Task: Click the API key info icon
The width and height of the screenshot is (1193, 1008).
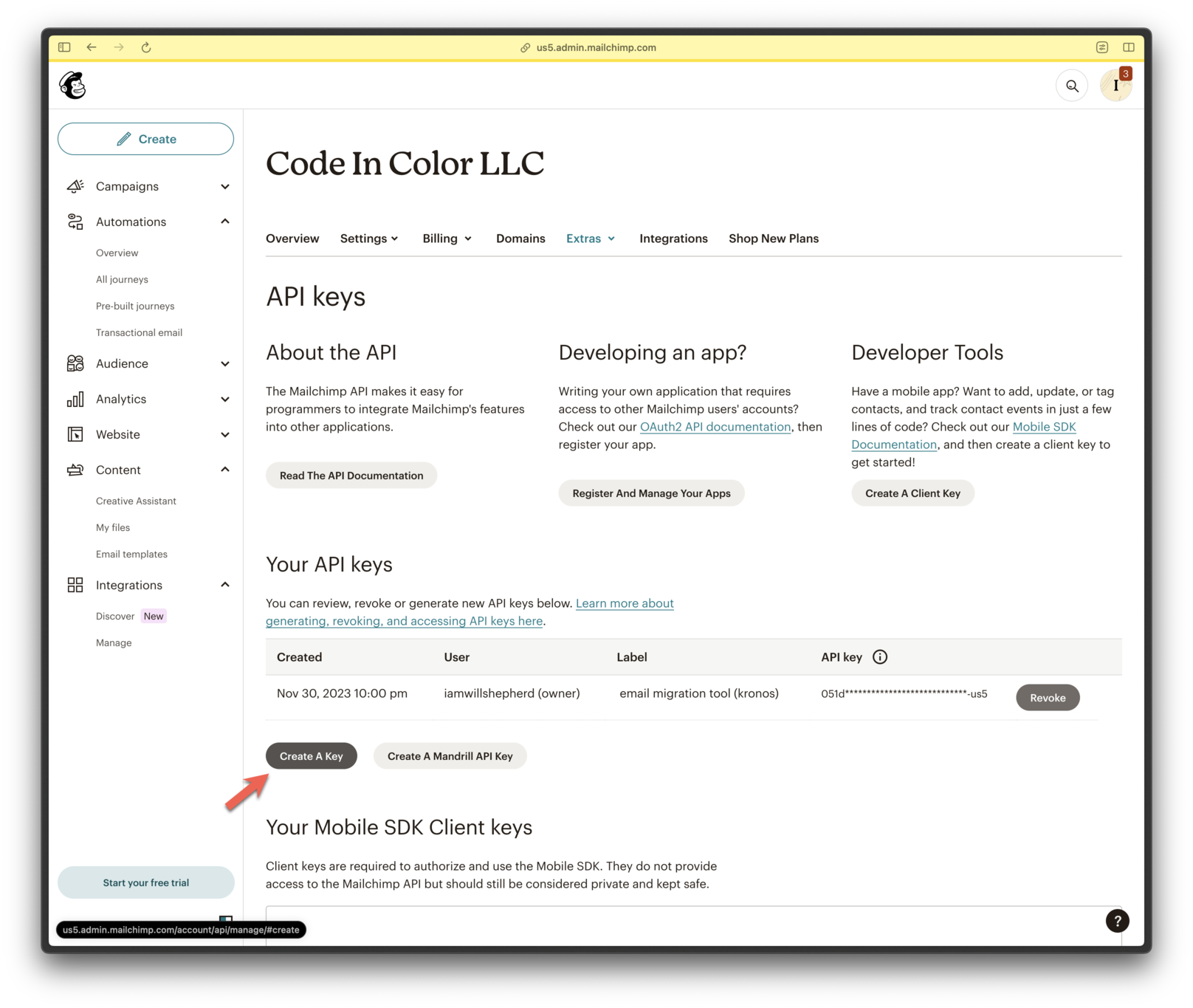Action: point(880,657)
